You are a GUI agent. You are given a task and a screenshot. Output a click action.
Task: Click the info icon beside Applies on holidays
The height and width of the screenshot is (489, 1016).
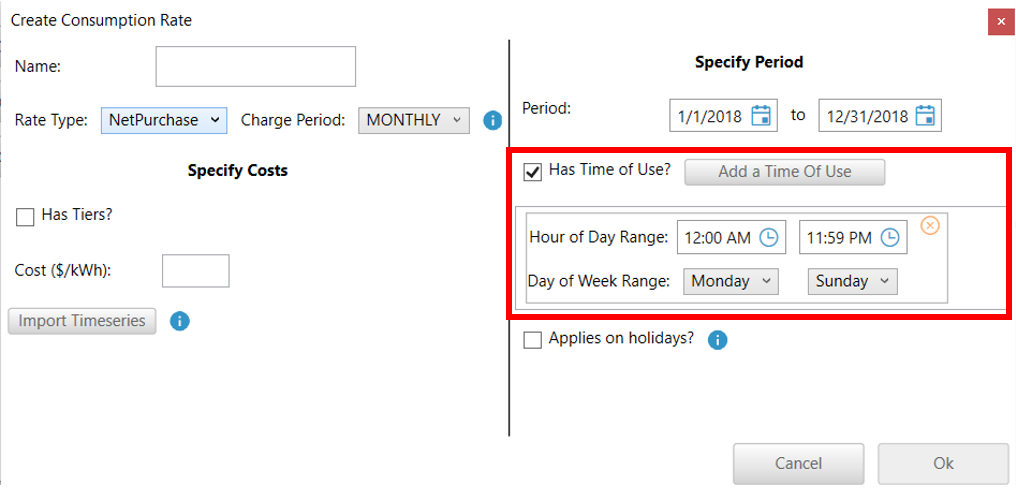(717, 340)
